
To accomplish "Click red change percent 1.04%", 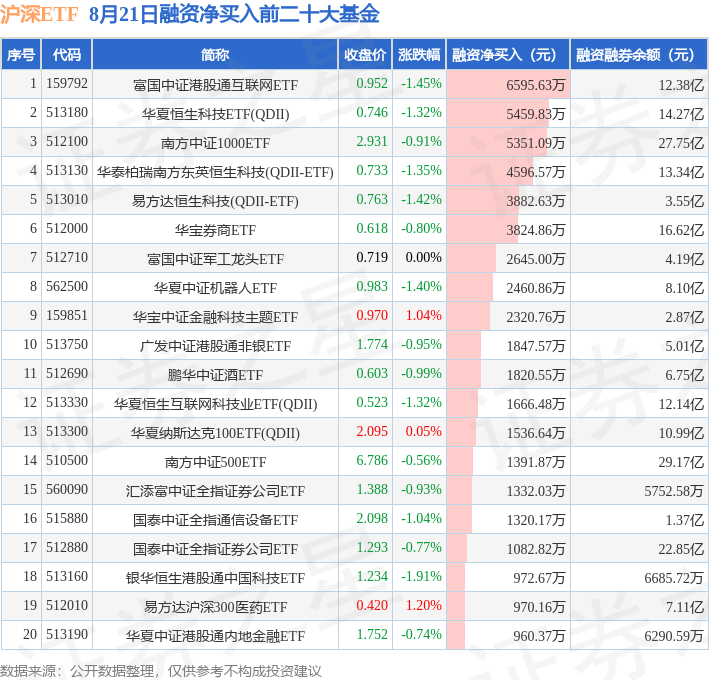I will [423, 315].
